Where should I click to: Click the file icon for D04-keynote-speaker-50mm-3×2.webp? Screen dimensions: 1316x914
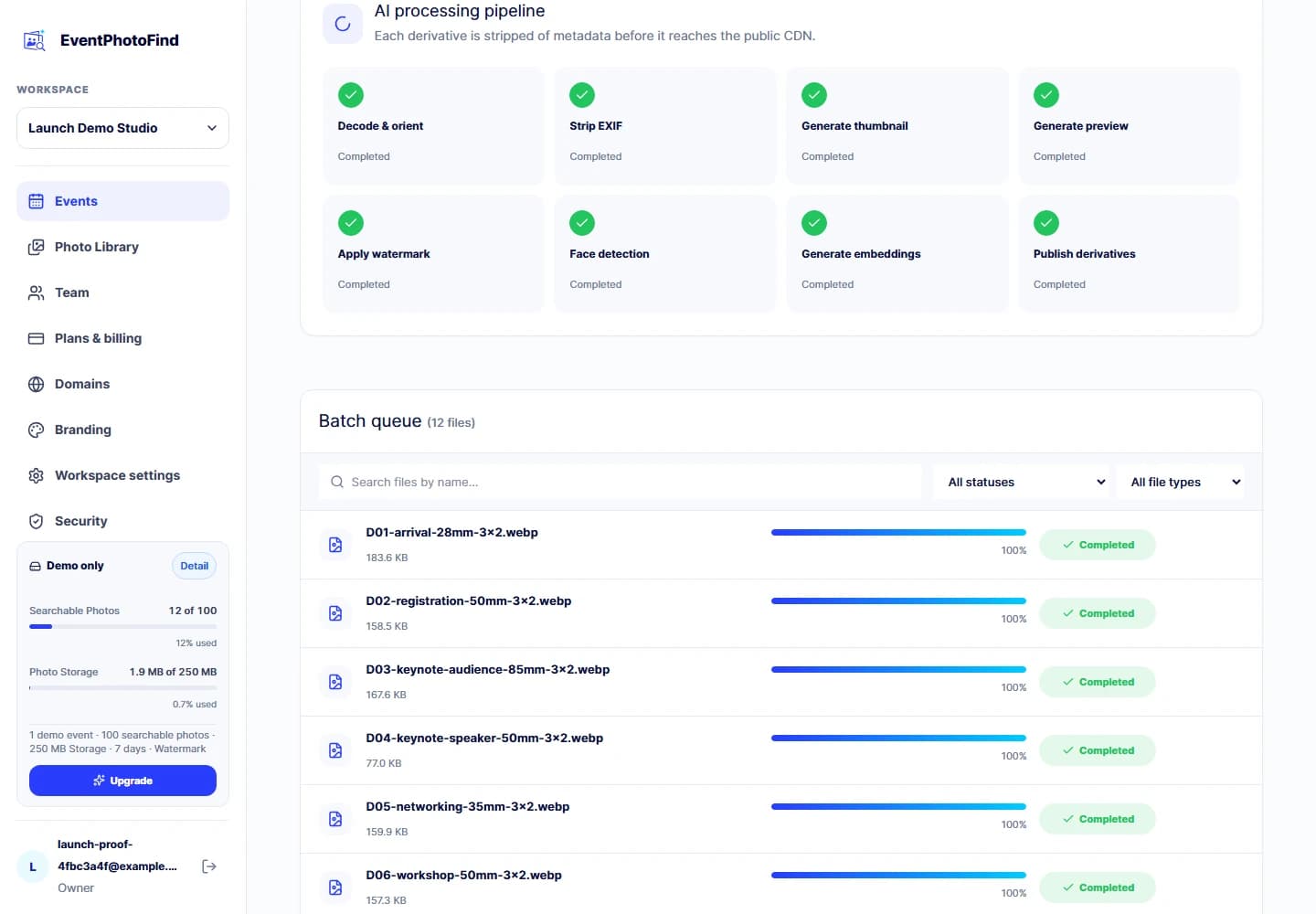pyautogui.click(x=335, y=750)
